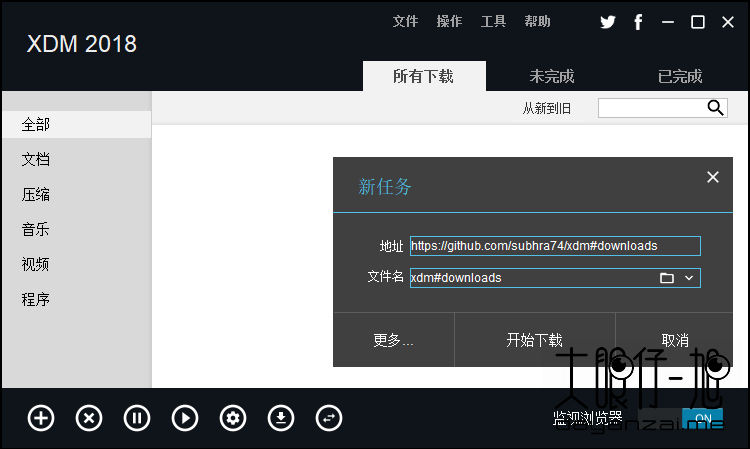Viewport: 750px width, 449px height.
Task: Open the 帮助 menu
Action: click(537, 22)
